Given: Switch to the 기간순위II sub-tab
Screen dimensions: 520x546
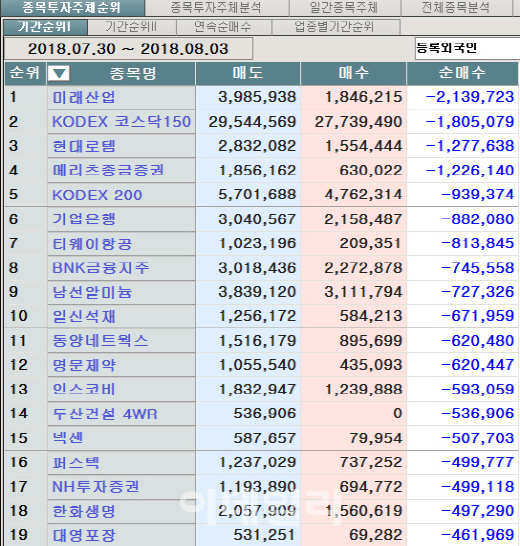Looking at the screenshot, I should pyautogui.click(x=132, y=27).
